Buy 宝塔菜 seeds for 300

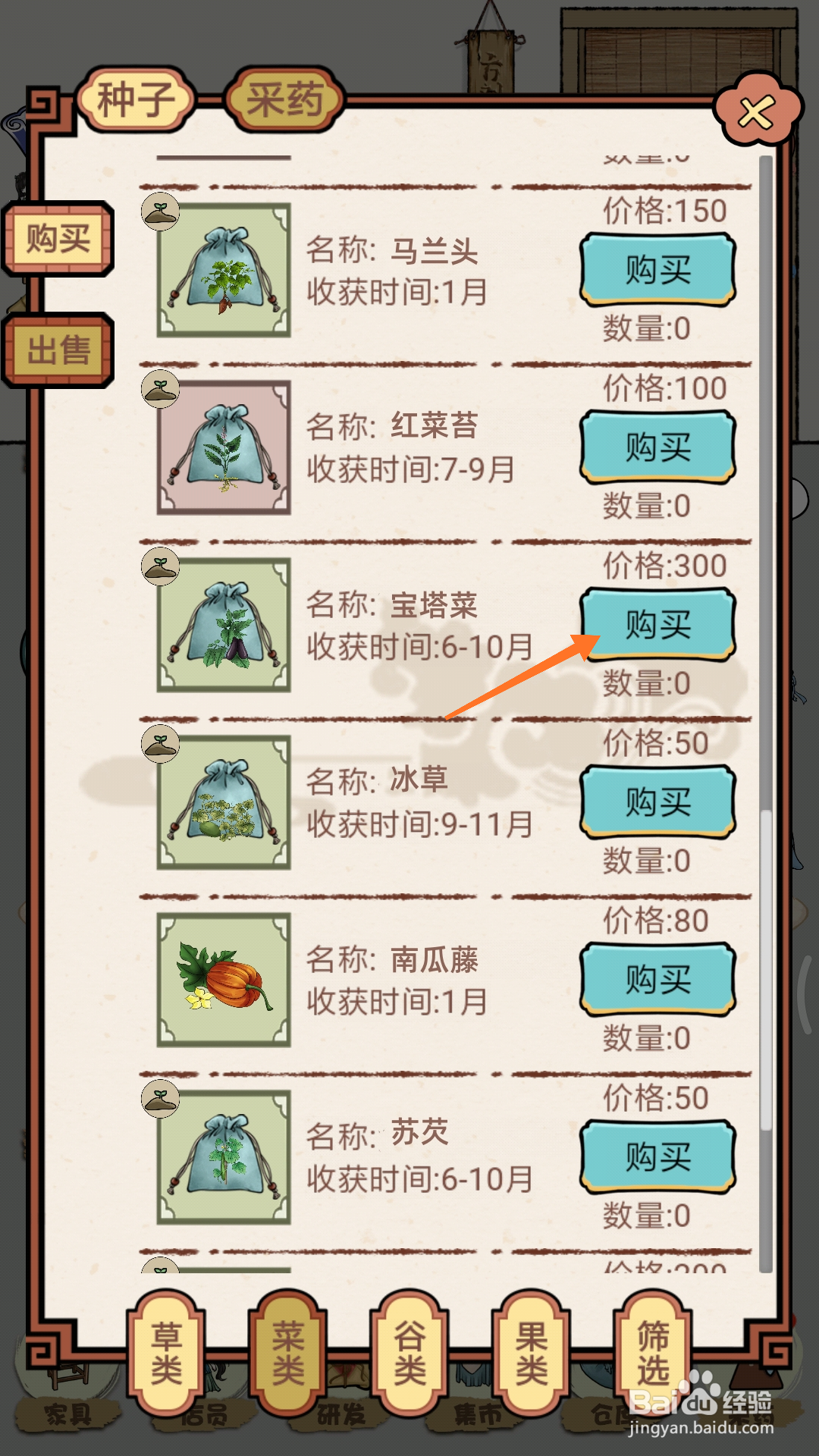(x=658, y=625)
